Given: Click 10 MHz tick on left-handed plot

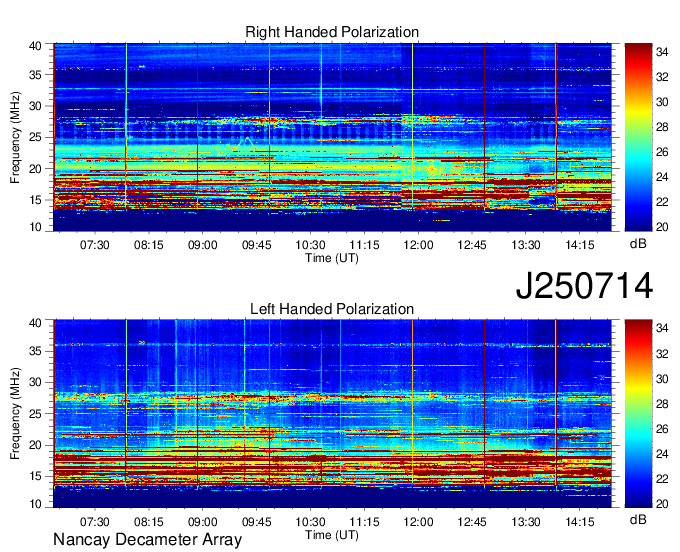Looking at the screenshot, I should pyautogui.click(x=35, y=503).
